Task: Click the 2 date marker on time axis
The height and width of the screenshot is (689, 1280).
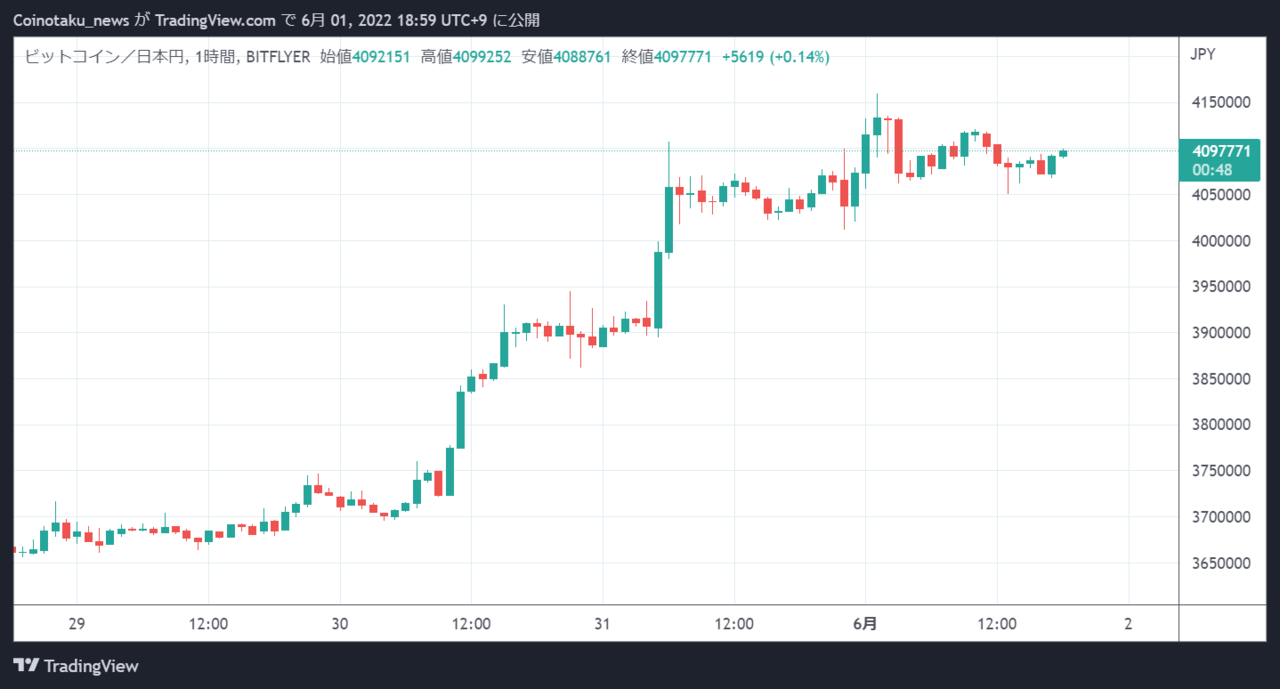Action: click(1128, 623)
